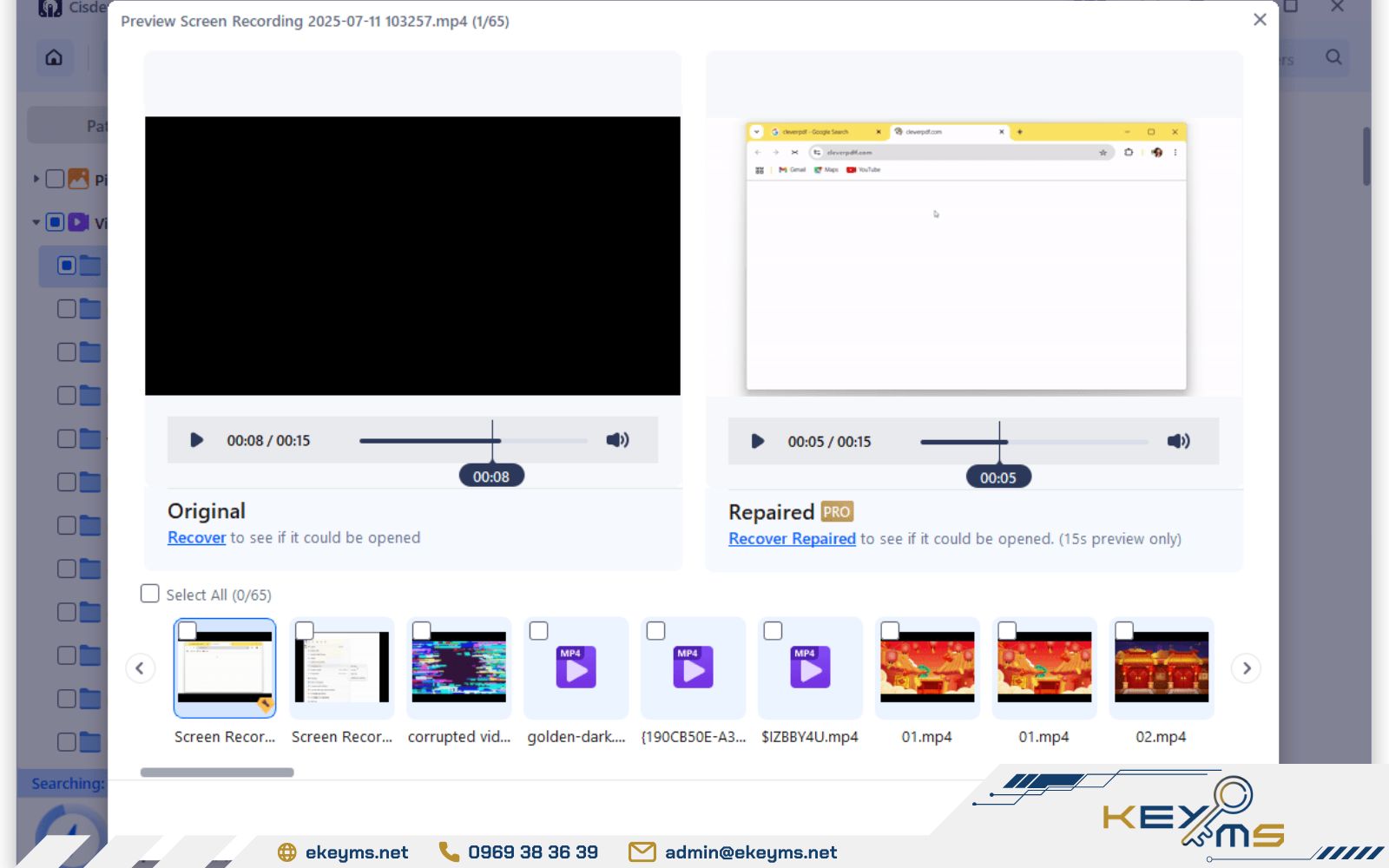Click the orange Pictures icon in sidebar
Viewport: 1389px width, 868px height.
click(x=78, y=178)
